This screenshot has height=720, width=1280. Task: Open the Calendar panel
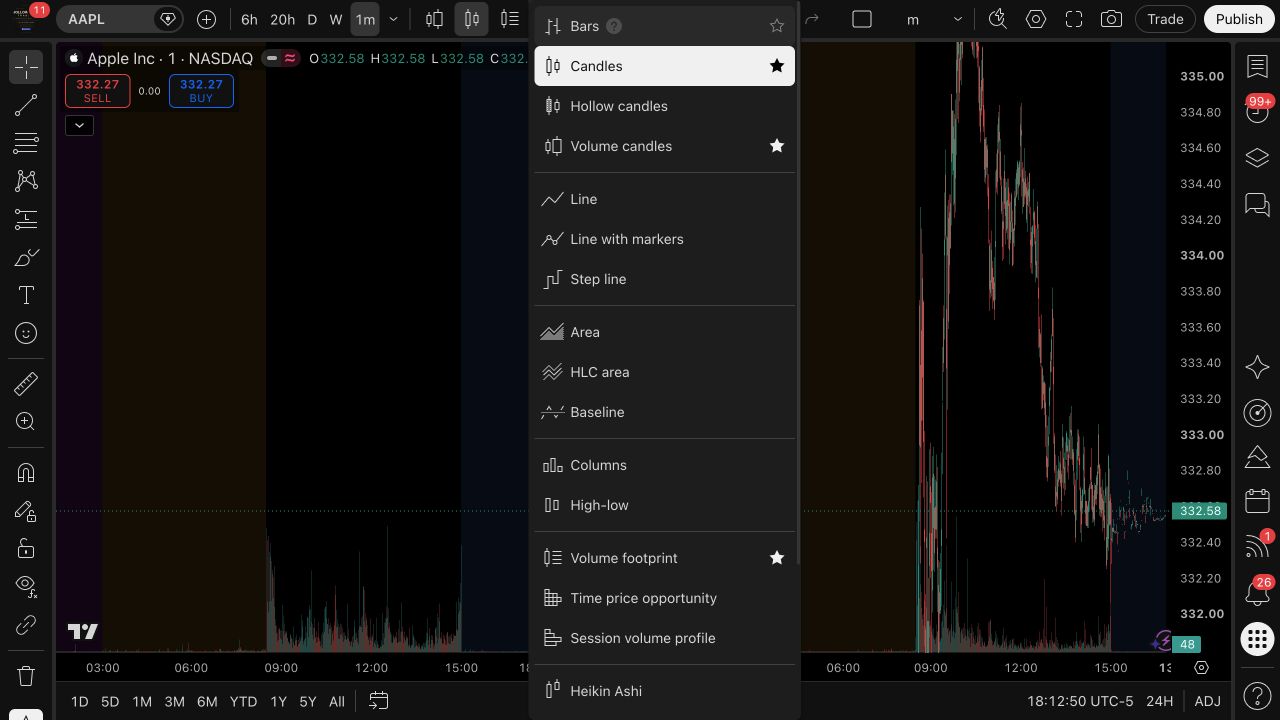(x=1257, y=502)
